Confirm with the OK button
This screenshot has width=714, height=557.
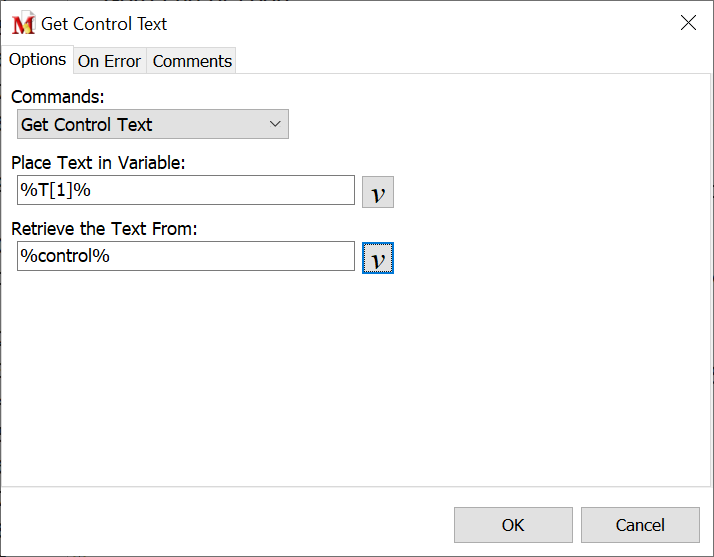pyautogui.click(x=513, y=525)
